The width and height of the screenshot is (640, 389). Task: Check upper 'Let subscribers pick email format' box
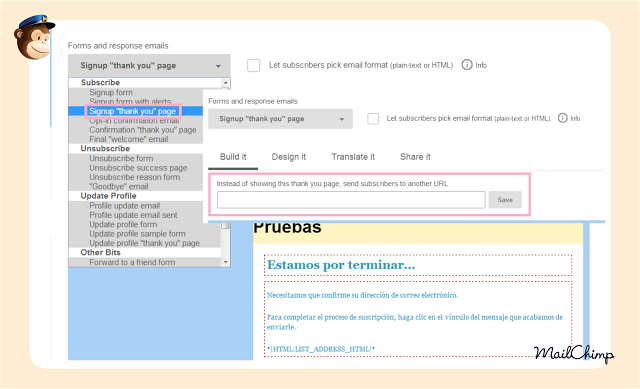click(x=253, y=65)
